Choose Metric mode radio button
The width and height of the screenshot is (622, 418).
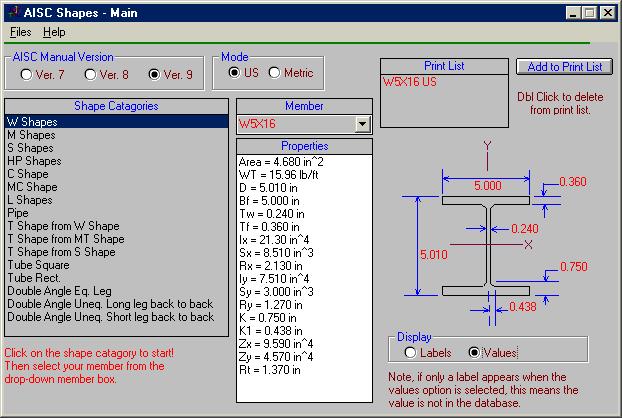coord(291,73)
